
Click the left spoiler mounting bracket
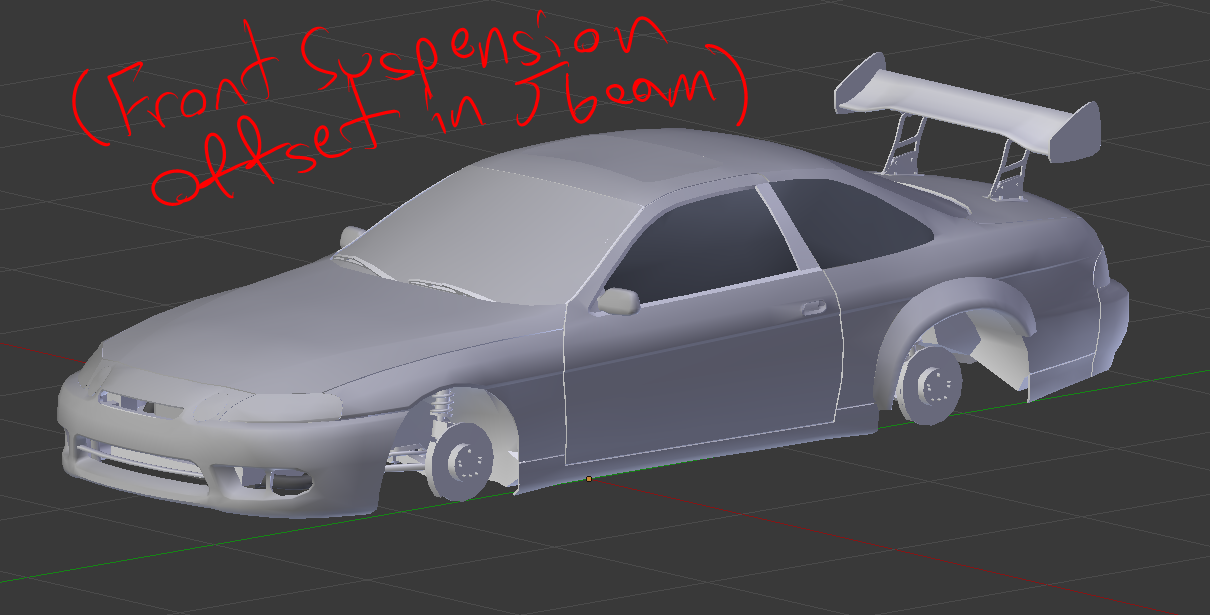905,145
